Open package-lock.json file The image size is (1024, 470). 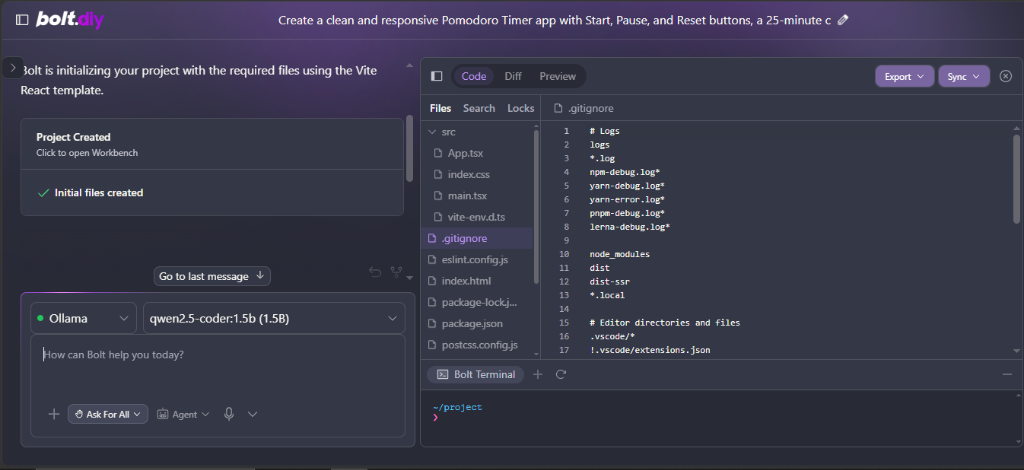[478, 302]
